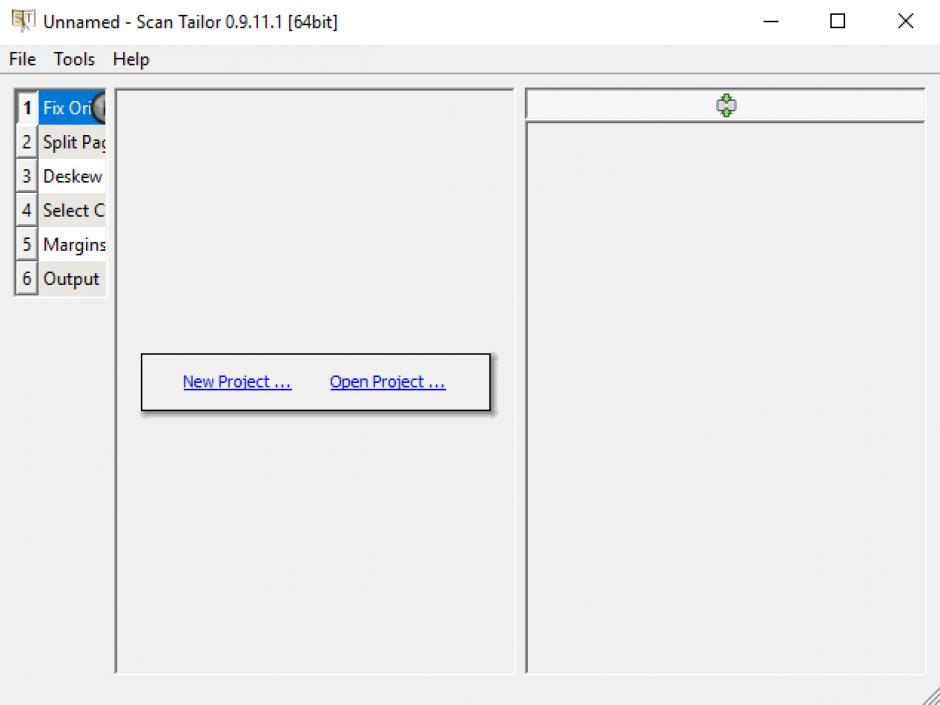Go to the Select Content stage
The width and height of the screenshot is (940, 705).
point(73,210)
